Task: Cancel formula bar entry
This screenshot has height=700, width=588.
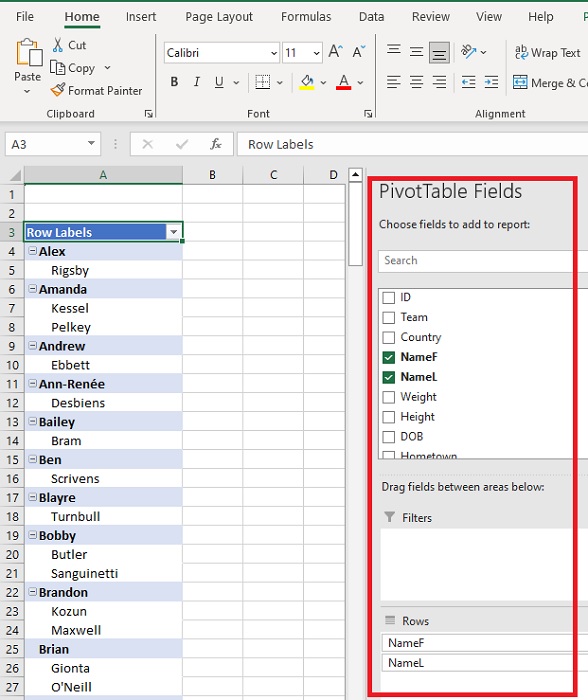Action: [147, 144]
